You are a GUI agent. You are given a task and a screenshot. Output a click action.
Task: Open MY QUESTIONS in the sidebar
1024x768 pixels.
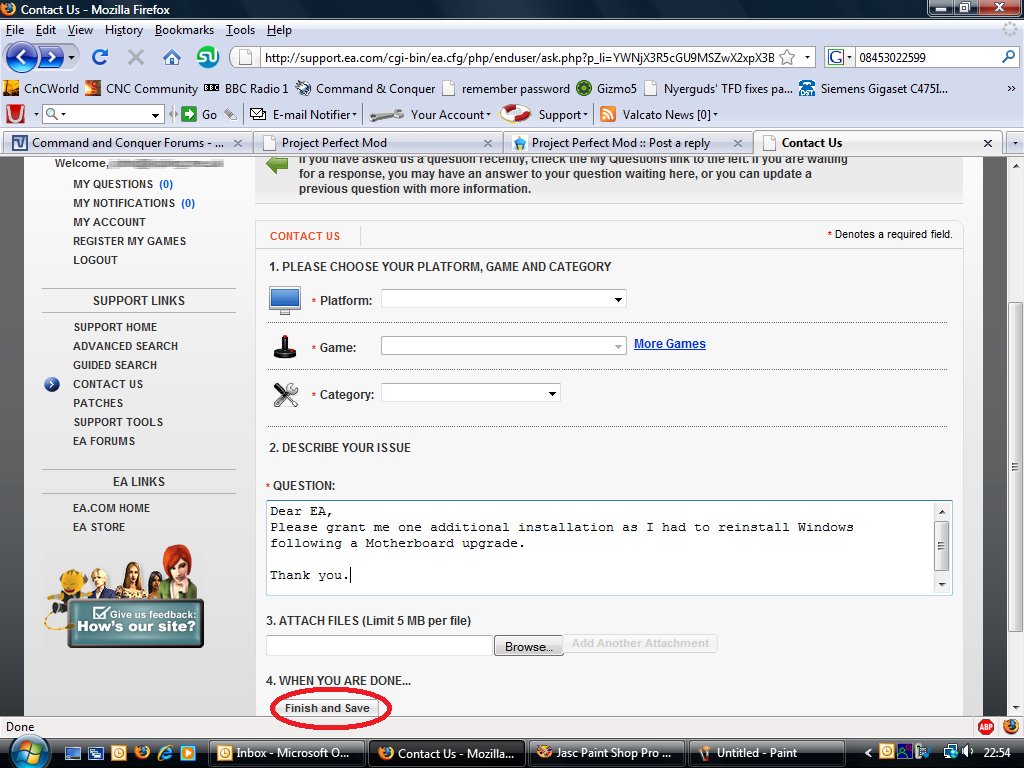click(123, 184)
